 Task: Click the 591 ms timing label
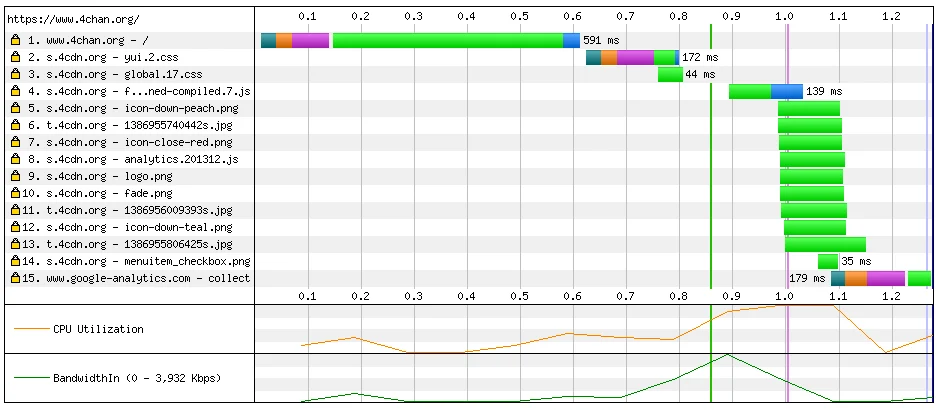(x=601, y=41)
